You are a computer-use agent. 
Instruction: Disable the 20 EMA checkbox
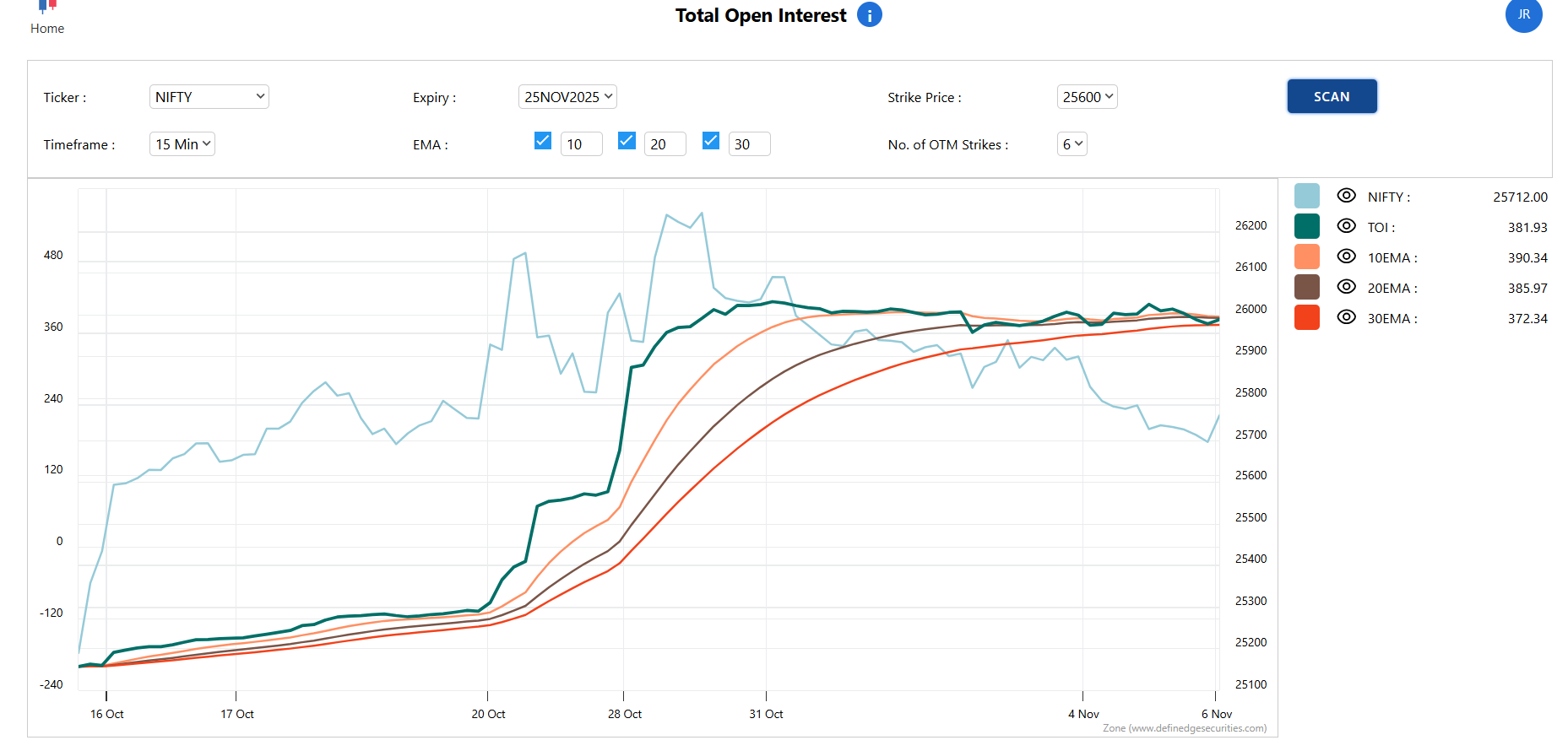pos(627,141)
